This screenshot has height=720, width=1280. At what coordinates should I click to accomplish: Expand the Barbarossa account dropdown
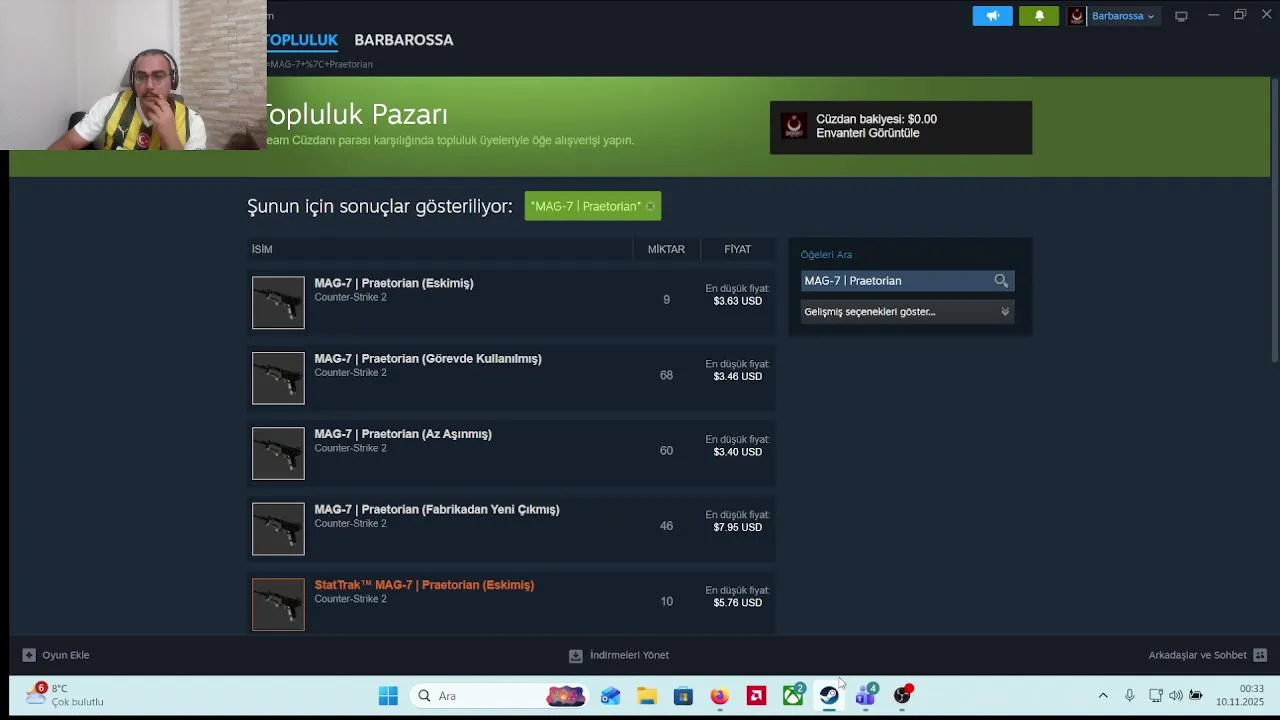[1122, 16]
